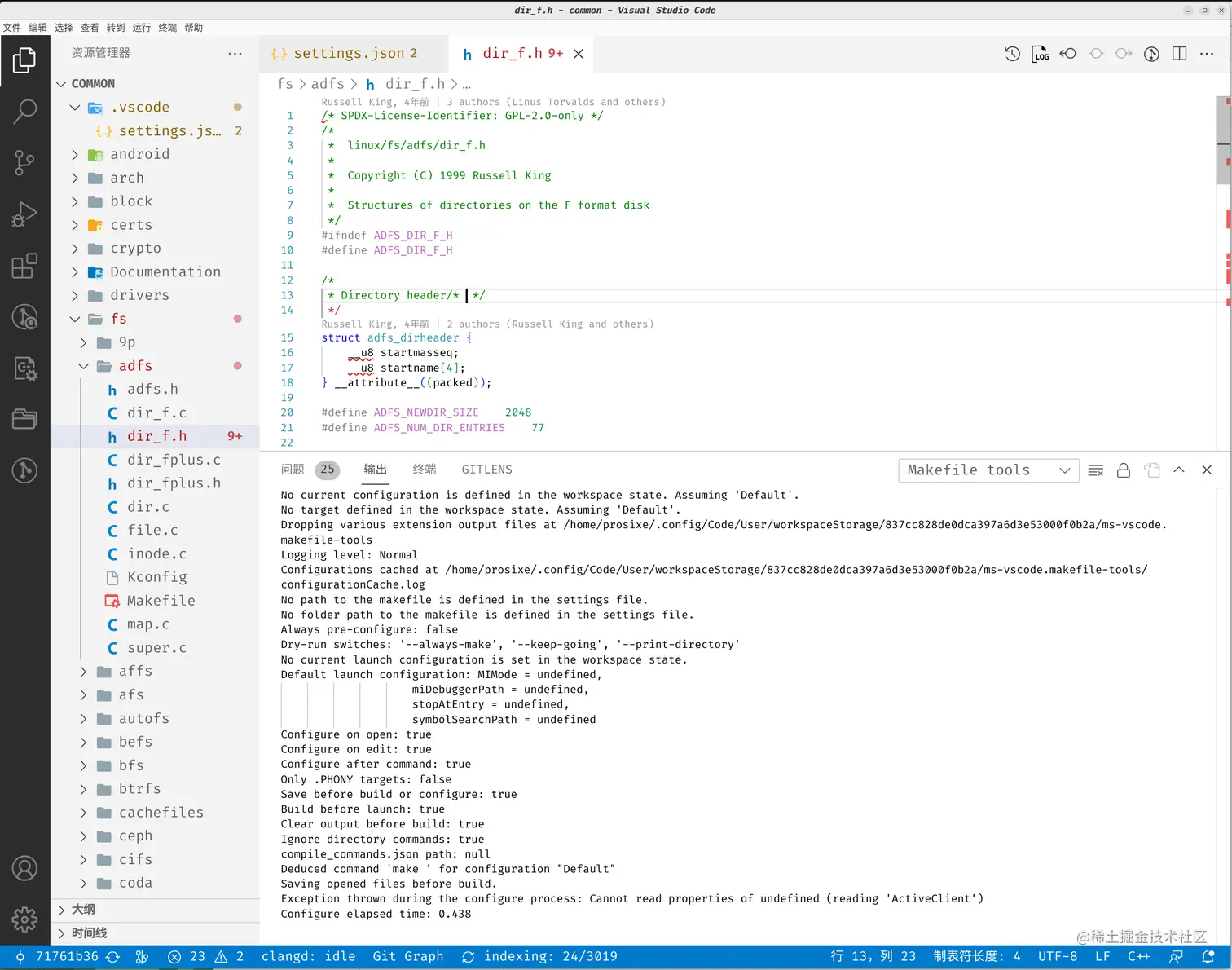The width and height of the screenshot is (1232, 970).
Task: Open the Manage gear settings icon
Action: click(x=24, y=919)
